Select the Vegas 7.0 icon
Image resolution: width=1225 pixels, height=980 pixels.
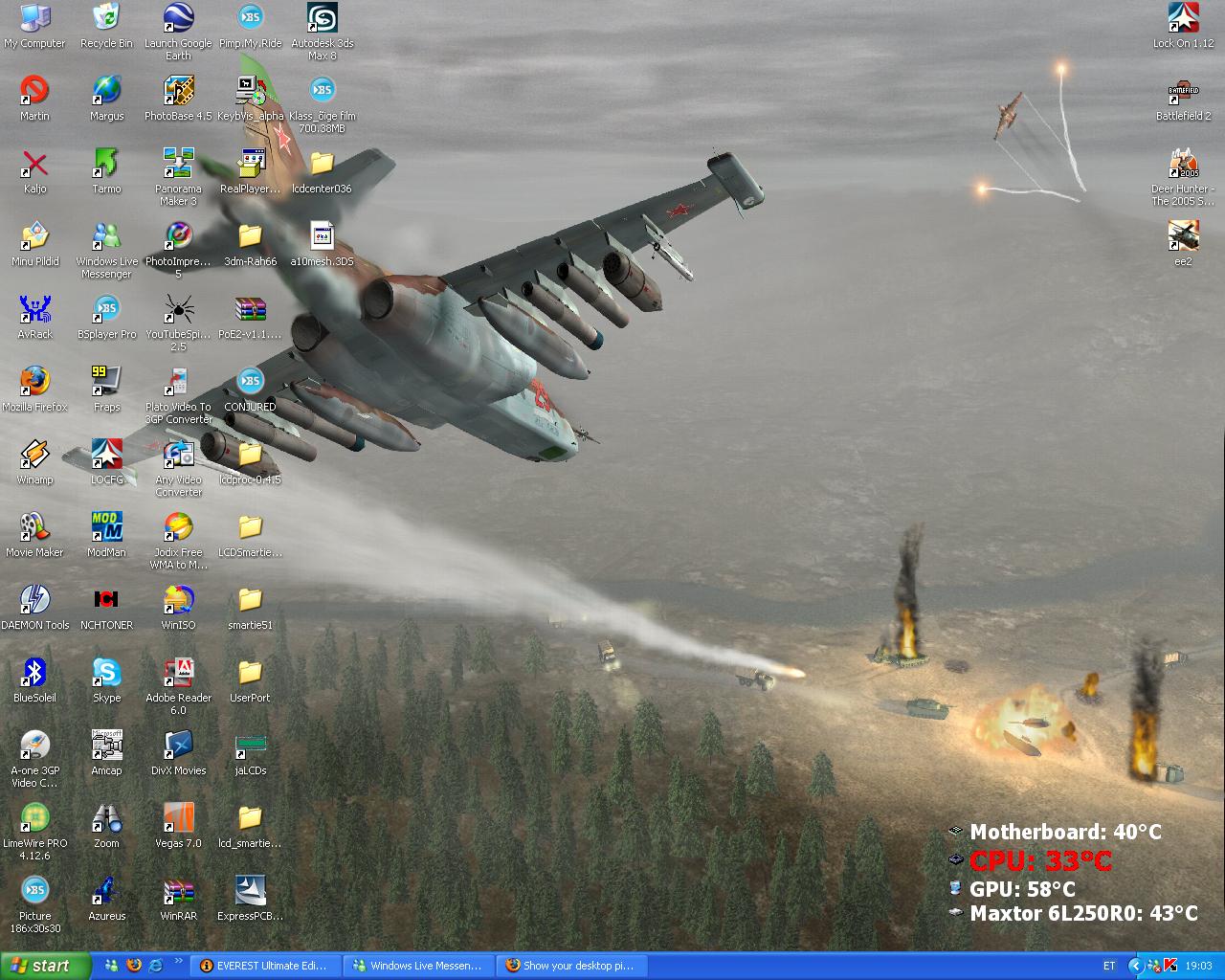pyautogui.click(x=178, y=826)
